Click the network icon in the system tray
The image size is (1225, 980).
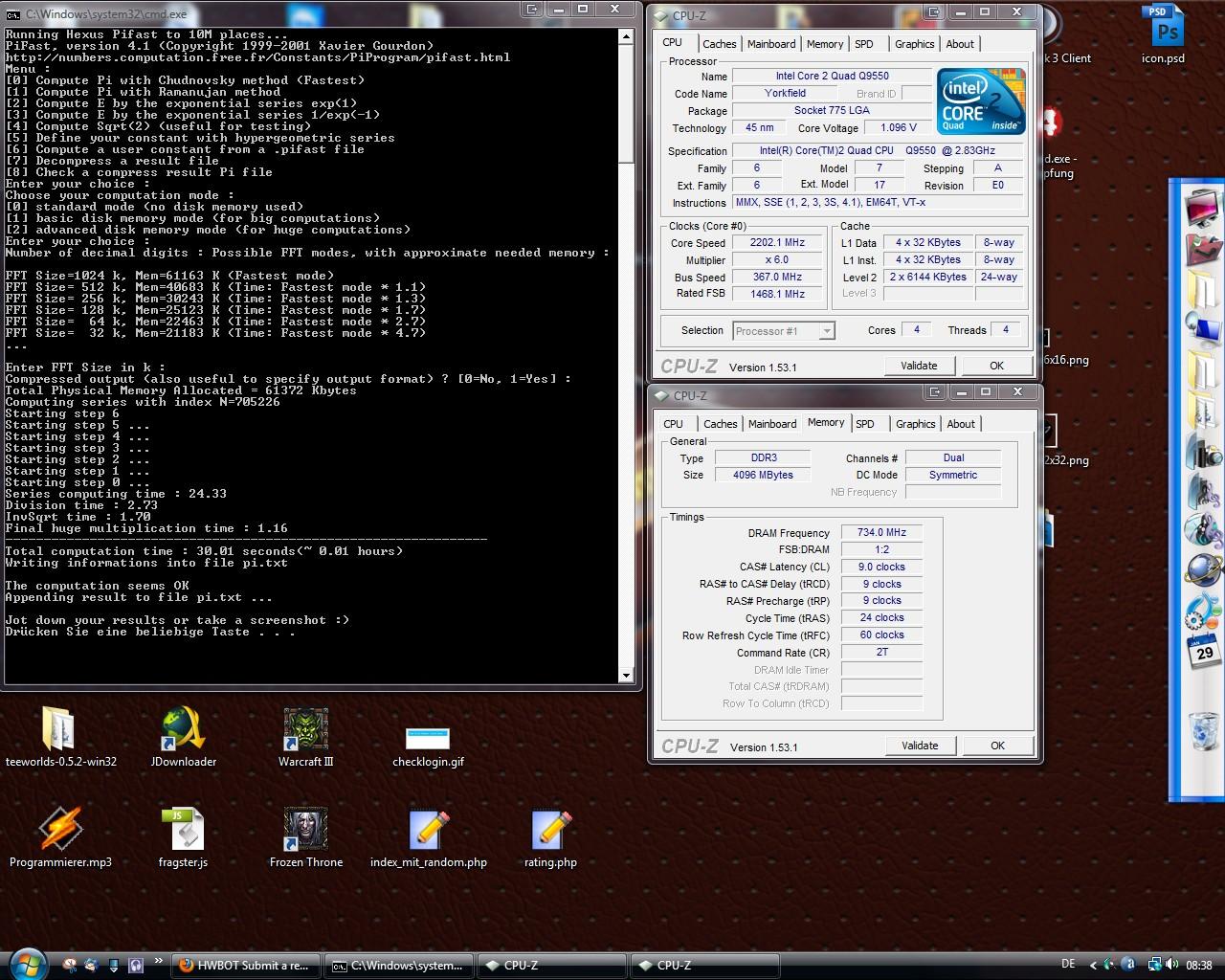[x=1155, y=965]
